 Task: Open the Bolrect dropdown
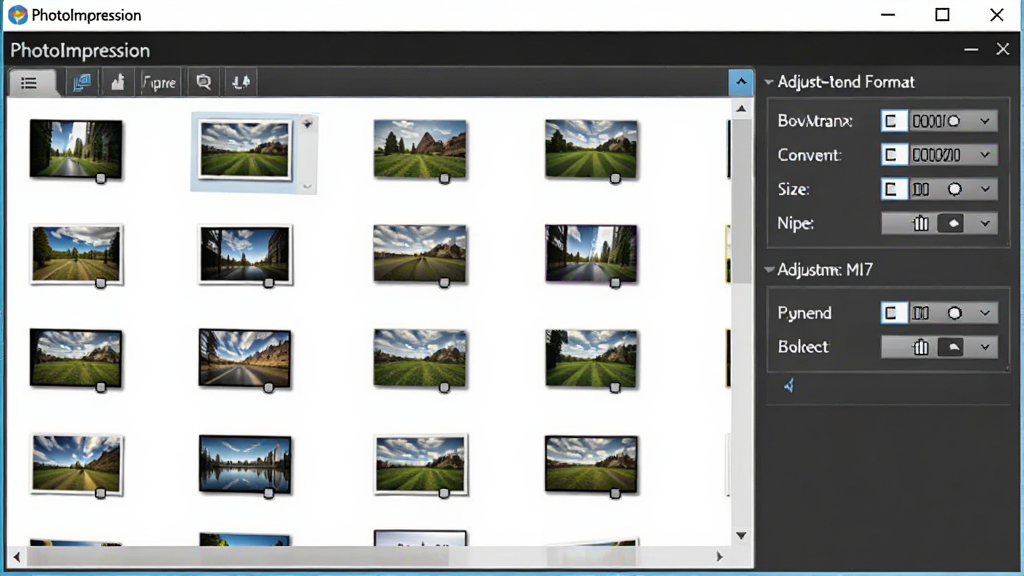(x=985, y=347)
